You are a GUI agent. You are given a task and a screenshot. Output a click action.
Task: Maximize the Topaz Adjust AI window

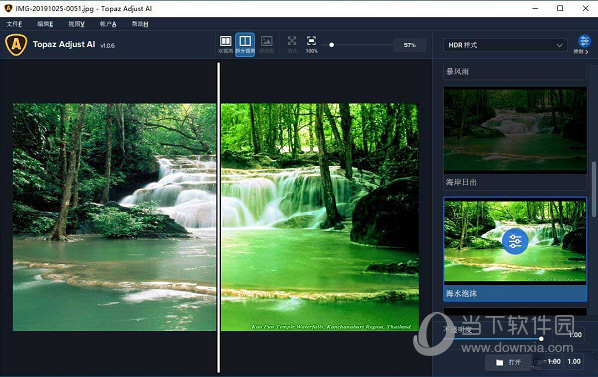click(560, 8)
